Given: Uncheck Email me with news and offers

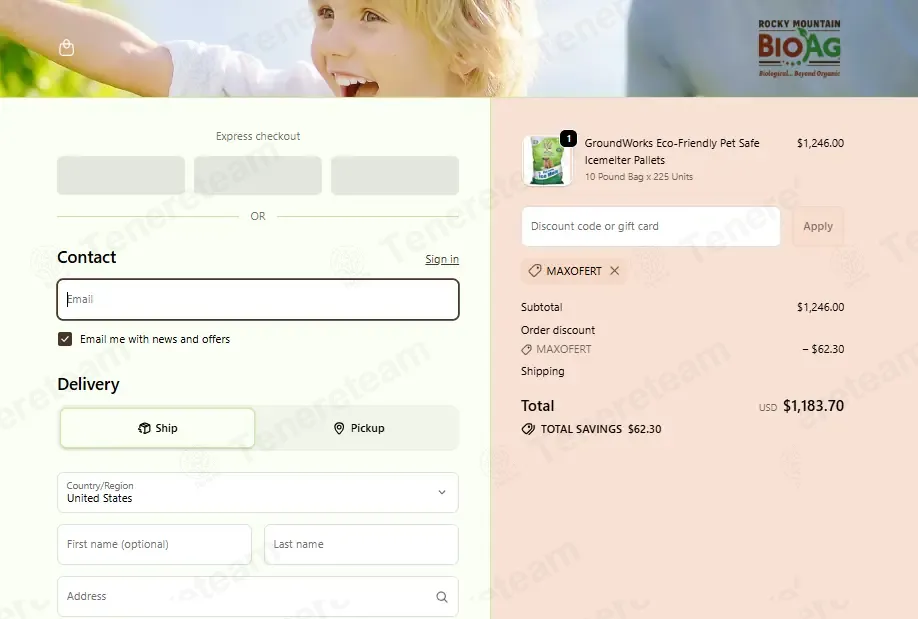Looking at the screenshot, I should point(65,339).
